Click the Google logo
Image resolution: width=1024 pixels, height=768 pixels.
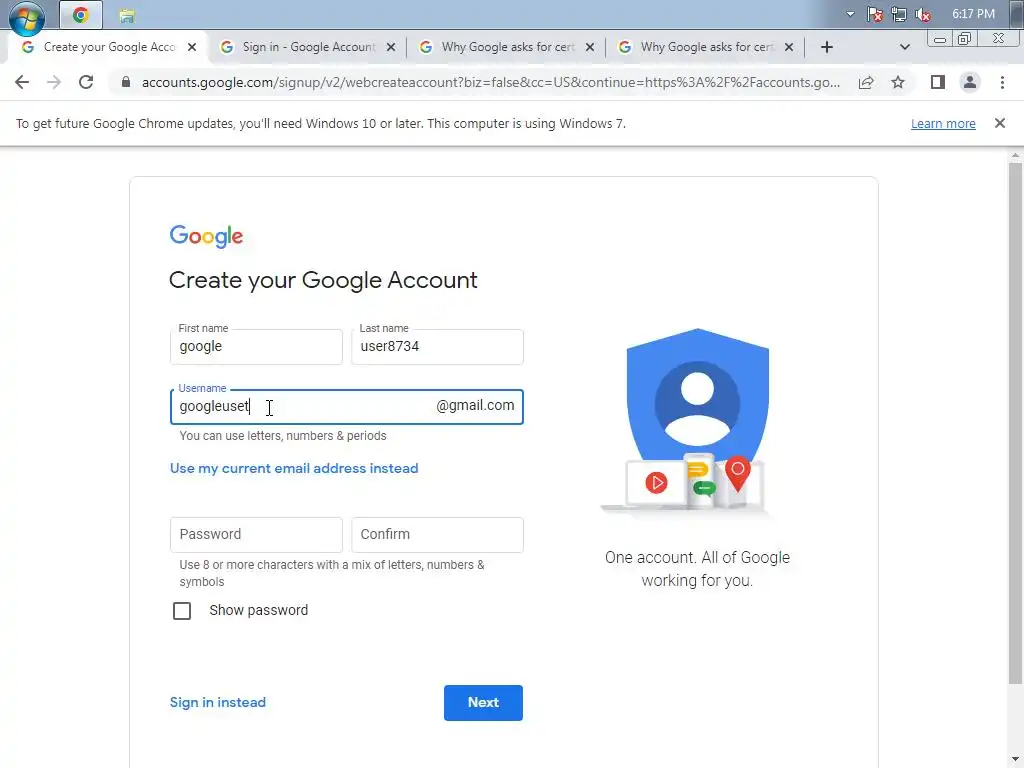click(206, 236)
